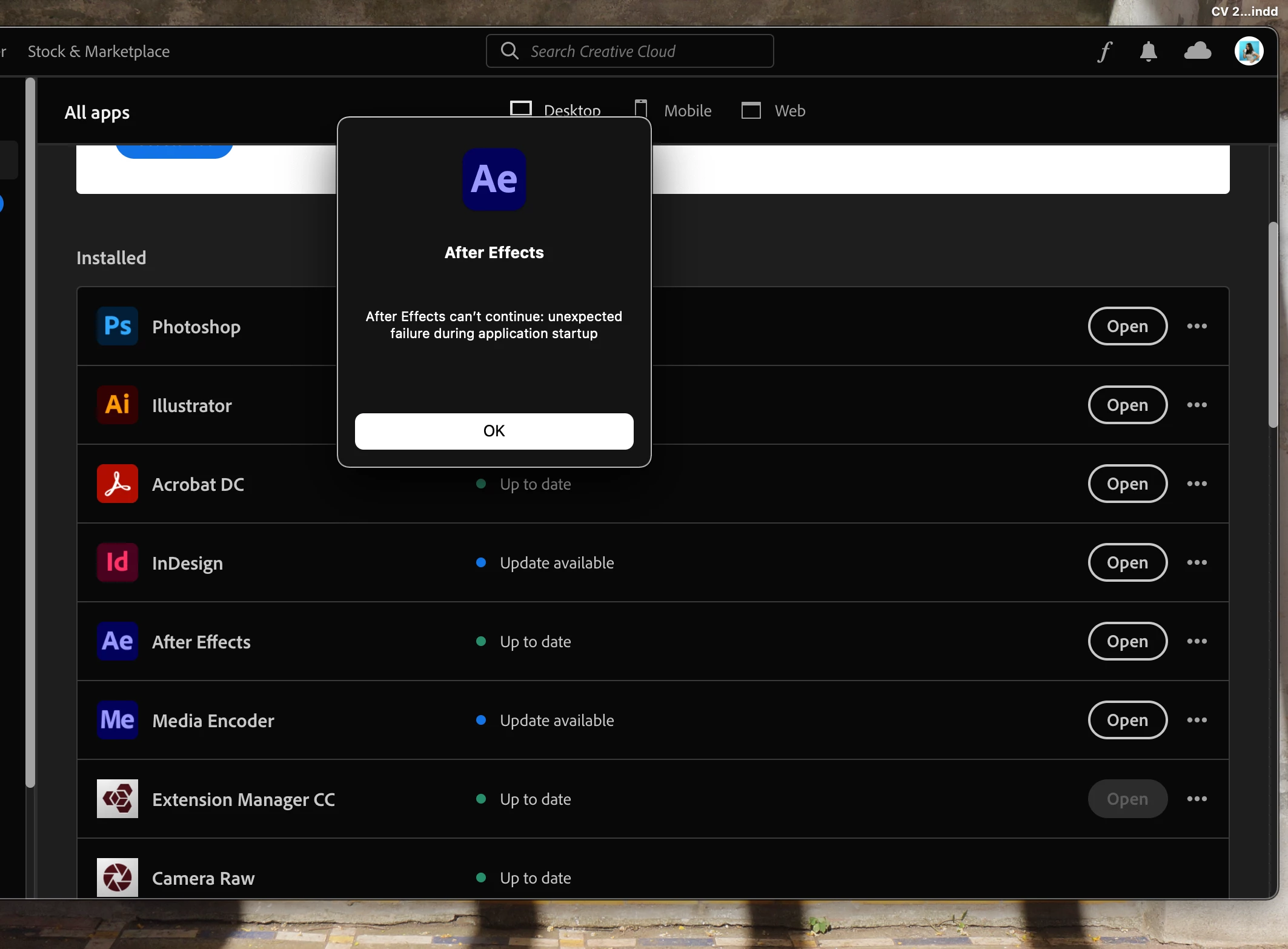Image resolution: width=1288 pixels, height=949 pixels.
Task: Expand more options for Photoshop
Action: tap(1197, 326)
